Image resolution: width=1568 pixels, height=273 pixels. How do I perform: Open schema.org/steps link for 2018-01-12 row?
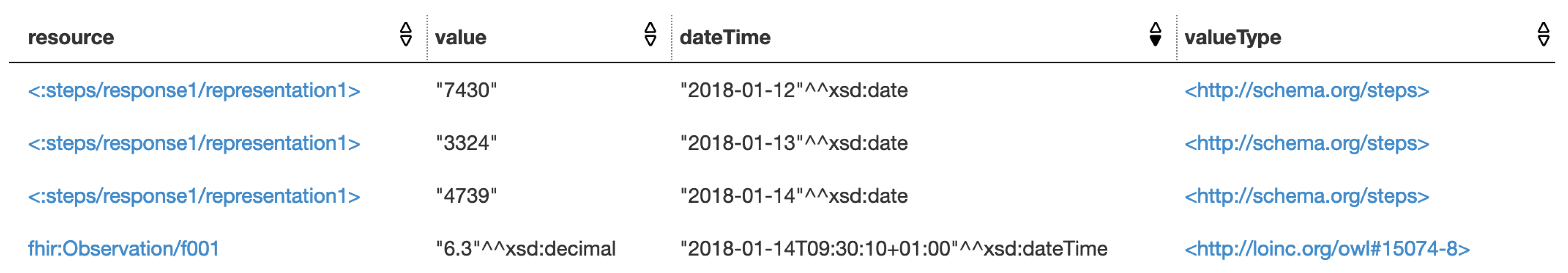1306,91
